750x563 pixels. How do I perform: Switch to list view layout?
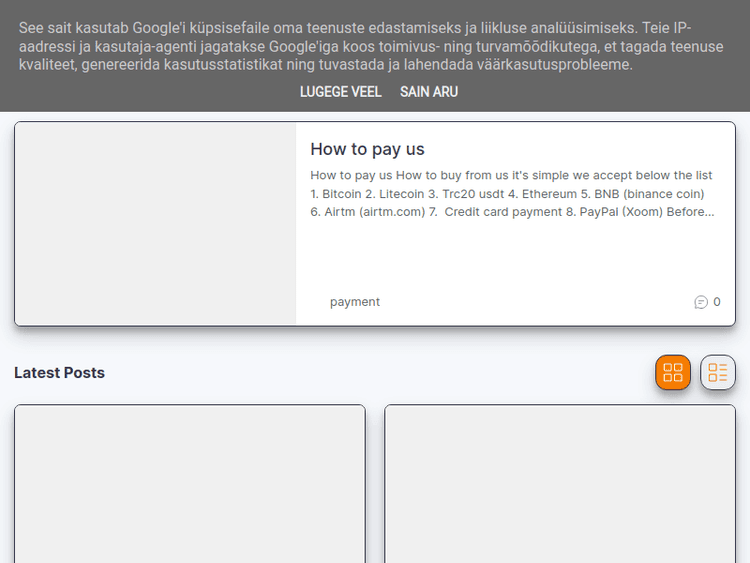click(717, 373)
